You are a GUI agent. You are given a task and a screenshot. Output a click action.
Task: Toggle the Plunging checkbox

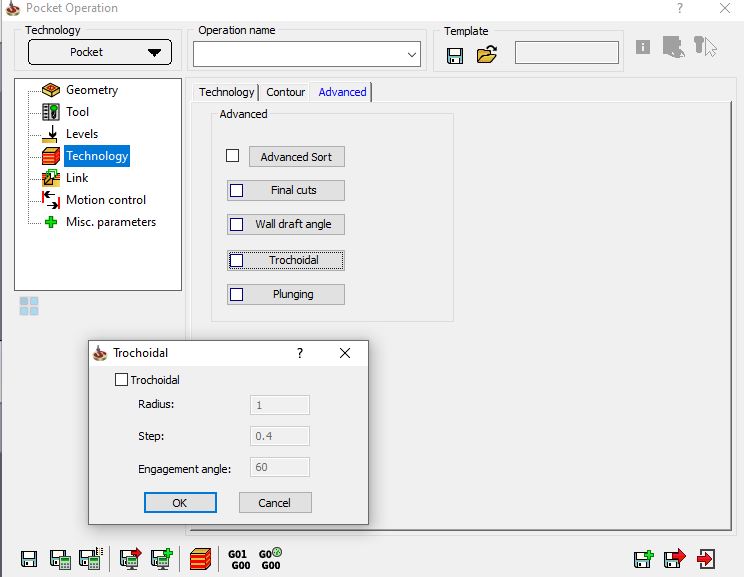[x=237, y=294]
